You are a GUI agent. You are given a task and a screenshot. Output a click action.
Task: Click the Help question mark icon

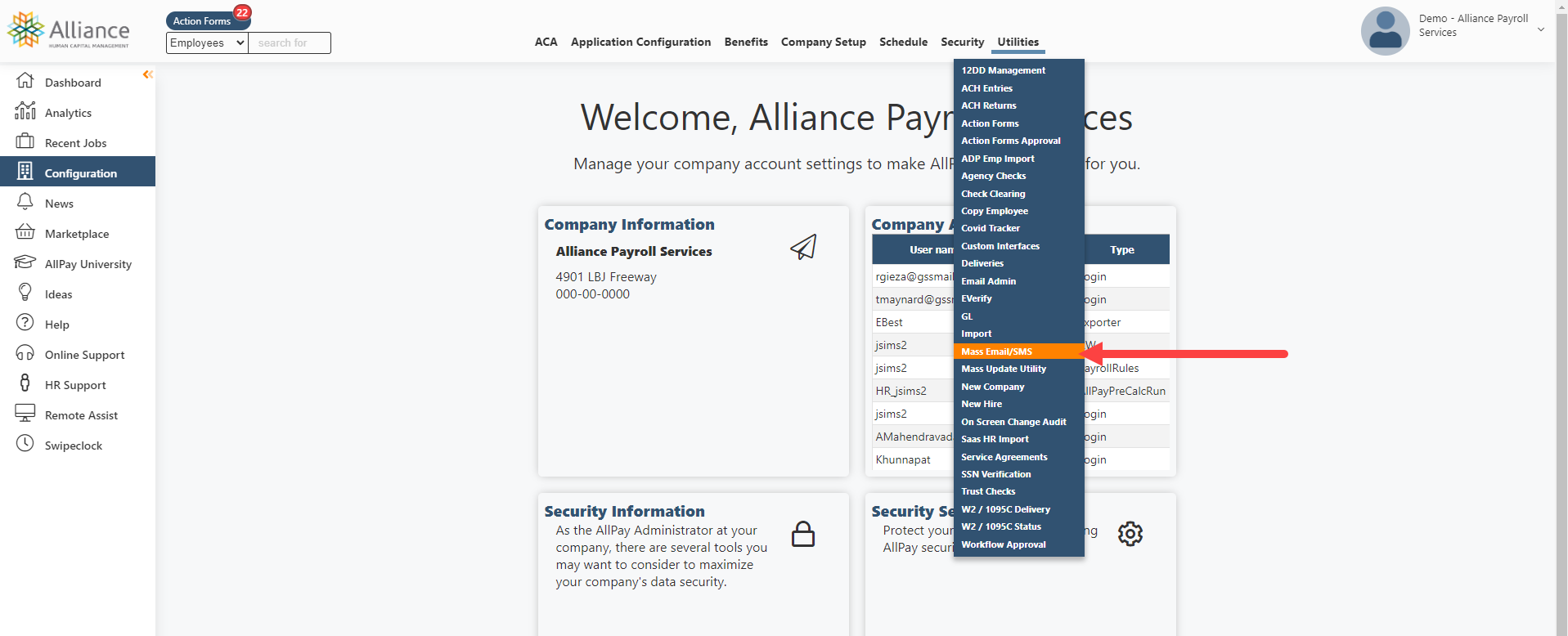point(25,322)
